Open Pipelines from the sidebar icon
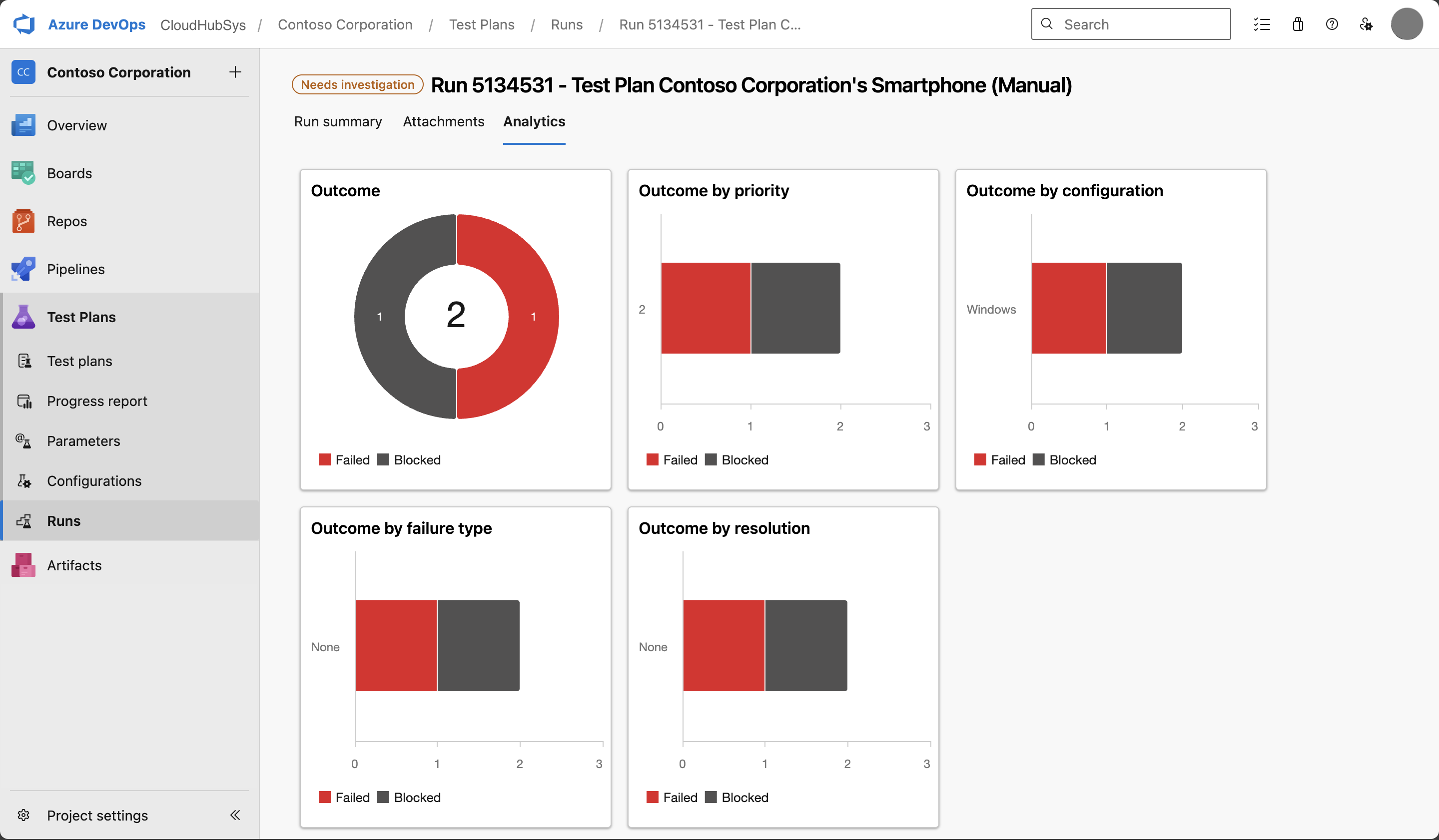Image resolution: width=1439 pixels, height=840 pixels. (x=23, y=269)
